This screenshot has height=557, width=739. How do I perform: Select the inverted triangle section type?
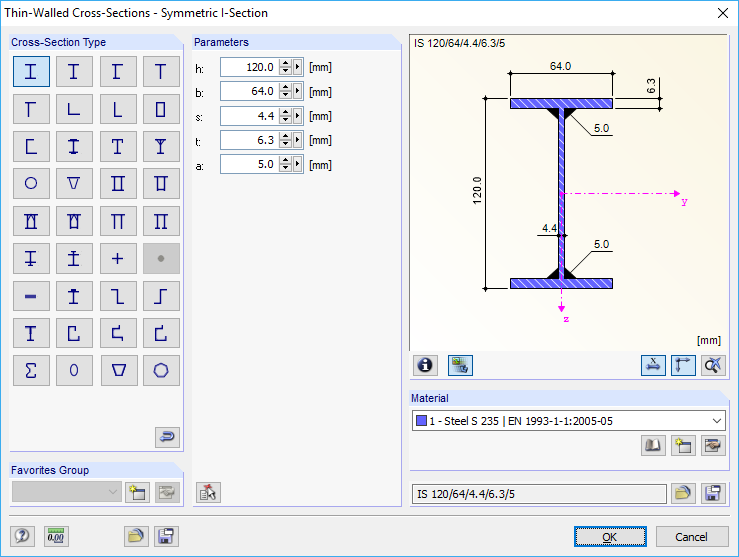pos(74,183)
